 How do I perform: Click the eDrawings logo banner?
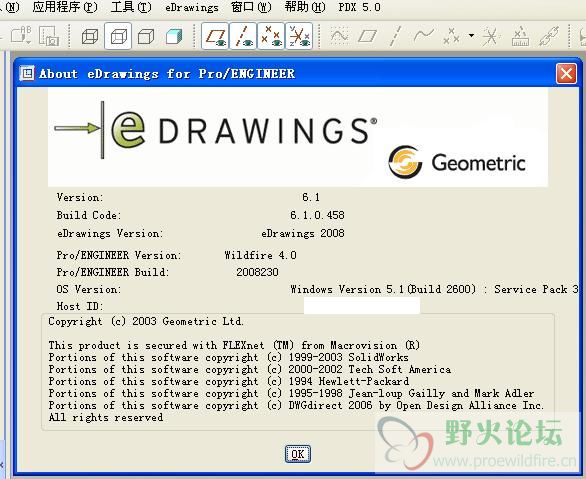(x=298, y=137)
